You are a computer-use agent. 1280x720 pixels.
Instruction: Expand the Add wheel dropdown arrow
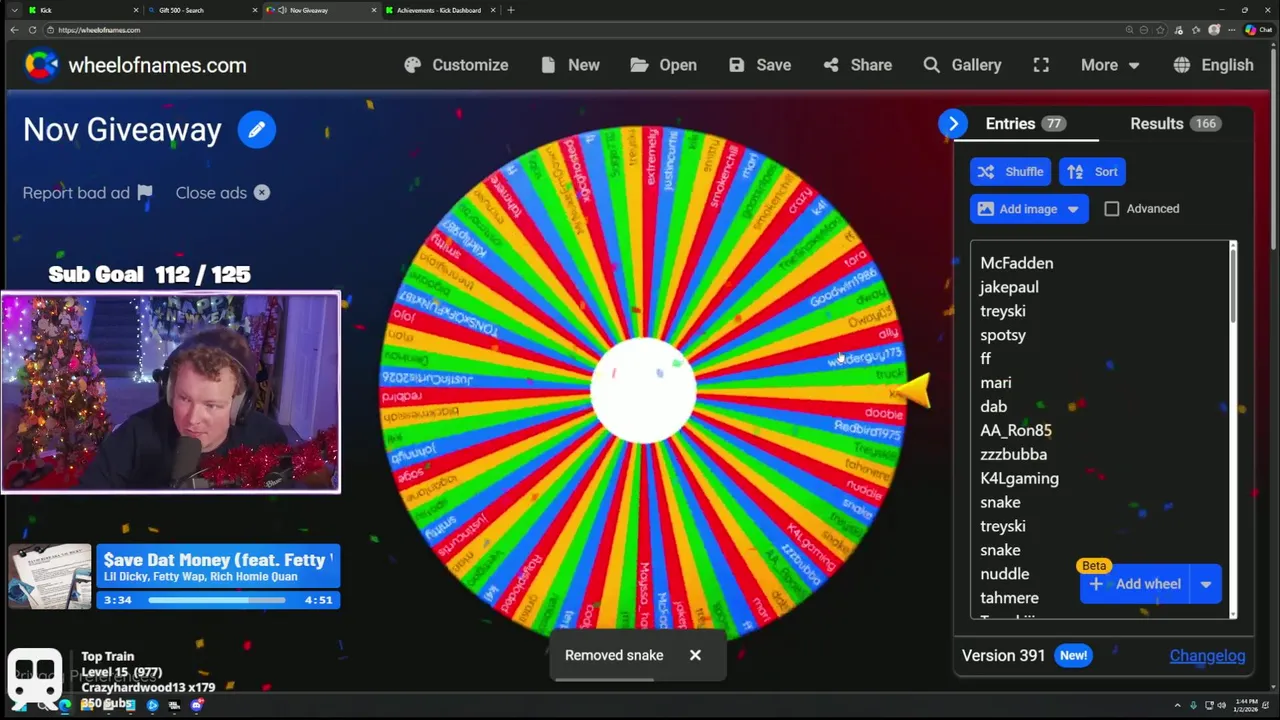pos(1206,584)
